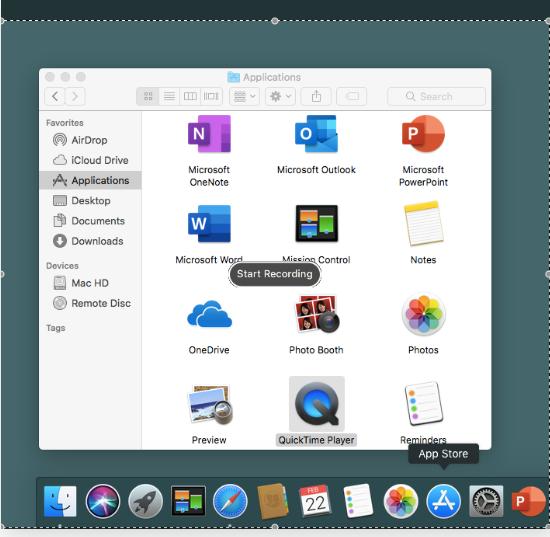
Task: Select the OneDrive cloud icon
Action: (209, 314)
